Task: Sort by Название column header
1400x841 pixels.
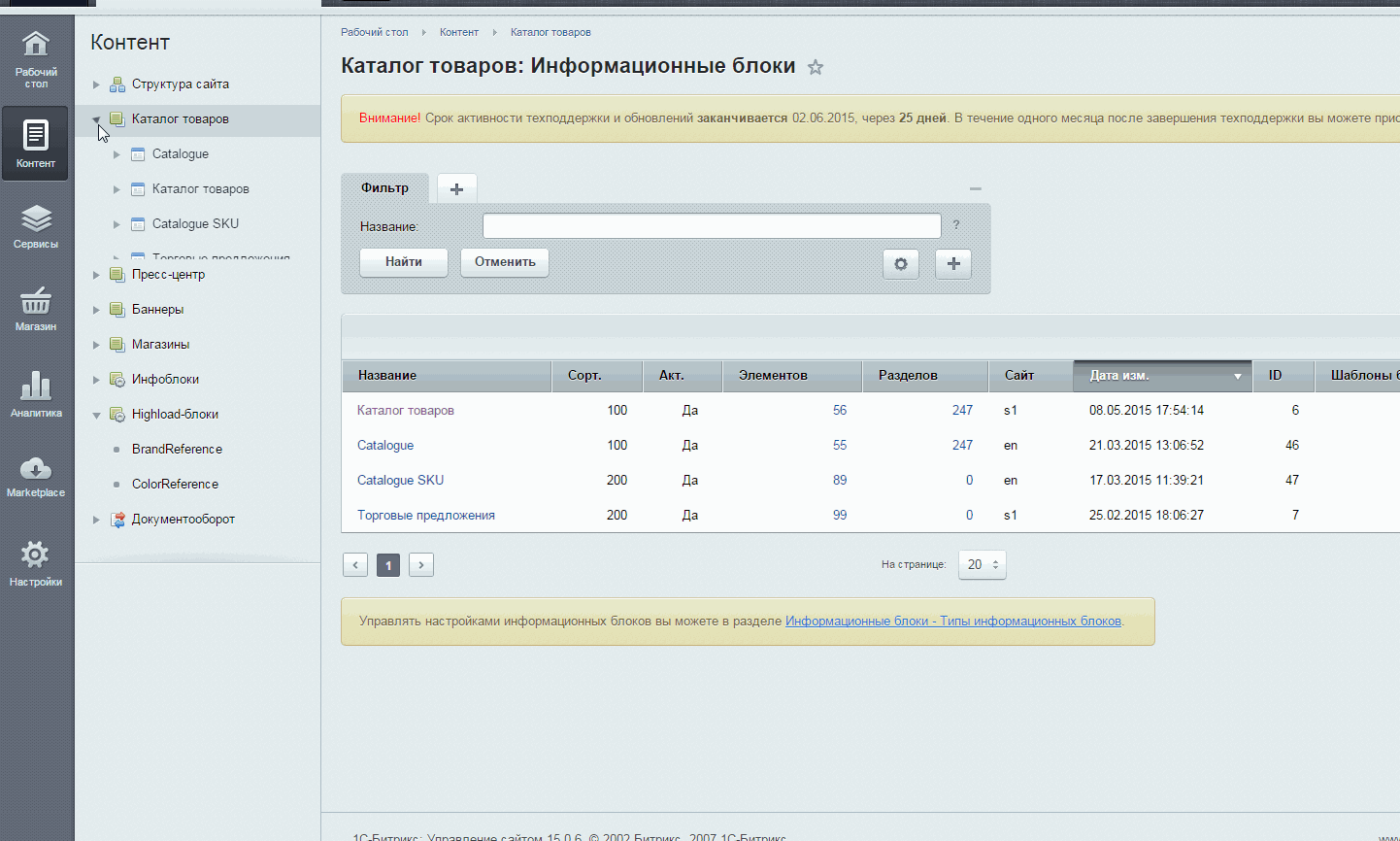Action: 448,376
